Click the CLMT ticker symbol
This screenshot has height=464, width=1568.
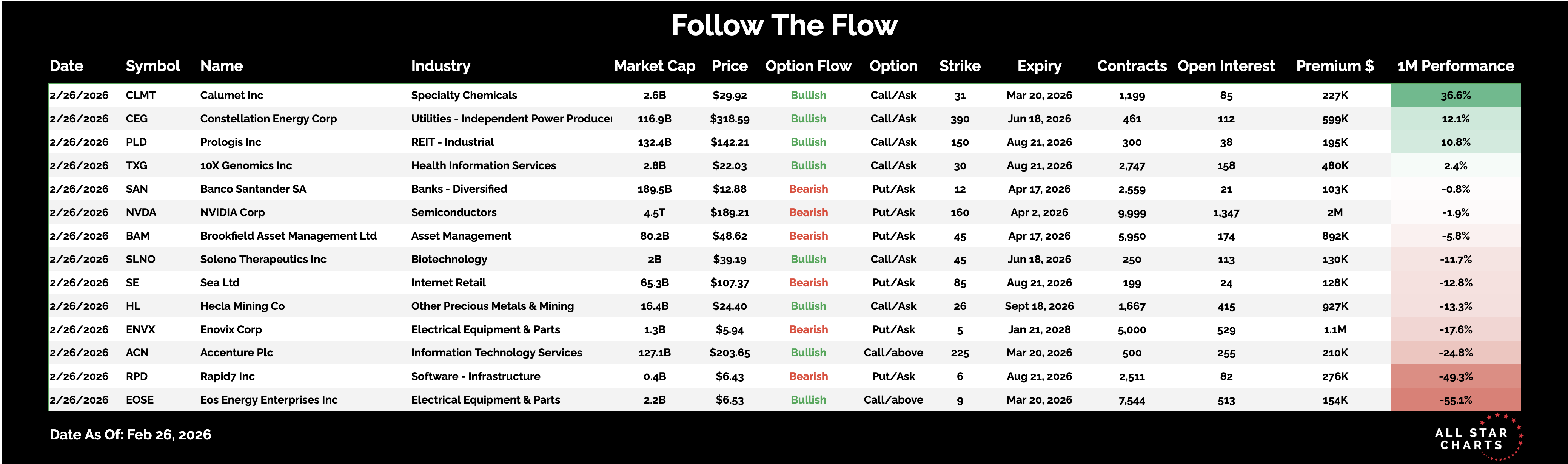[x=141, y=95]
